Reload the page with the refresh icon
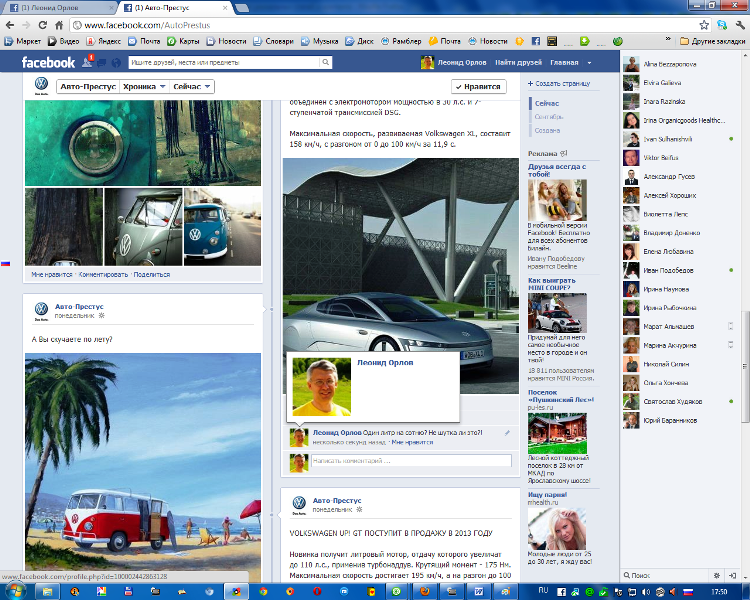Image resolution: width=750 pixels, height=600 pixels. pyautogui.click(x=43, y=25)
